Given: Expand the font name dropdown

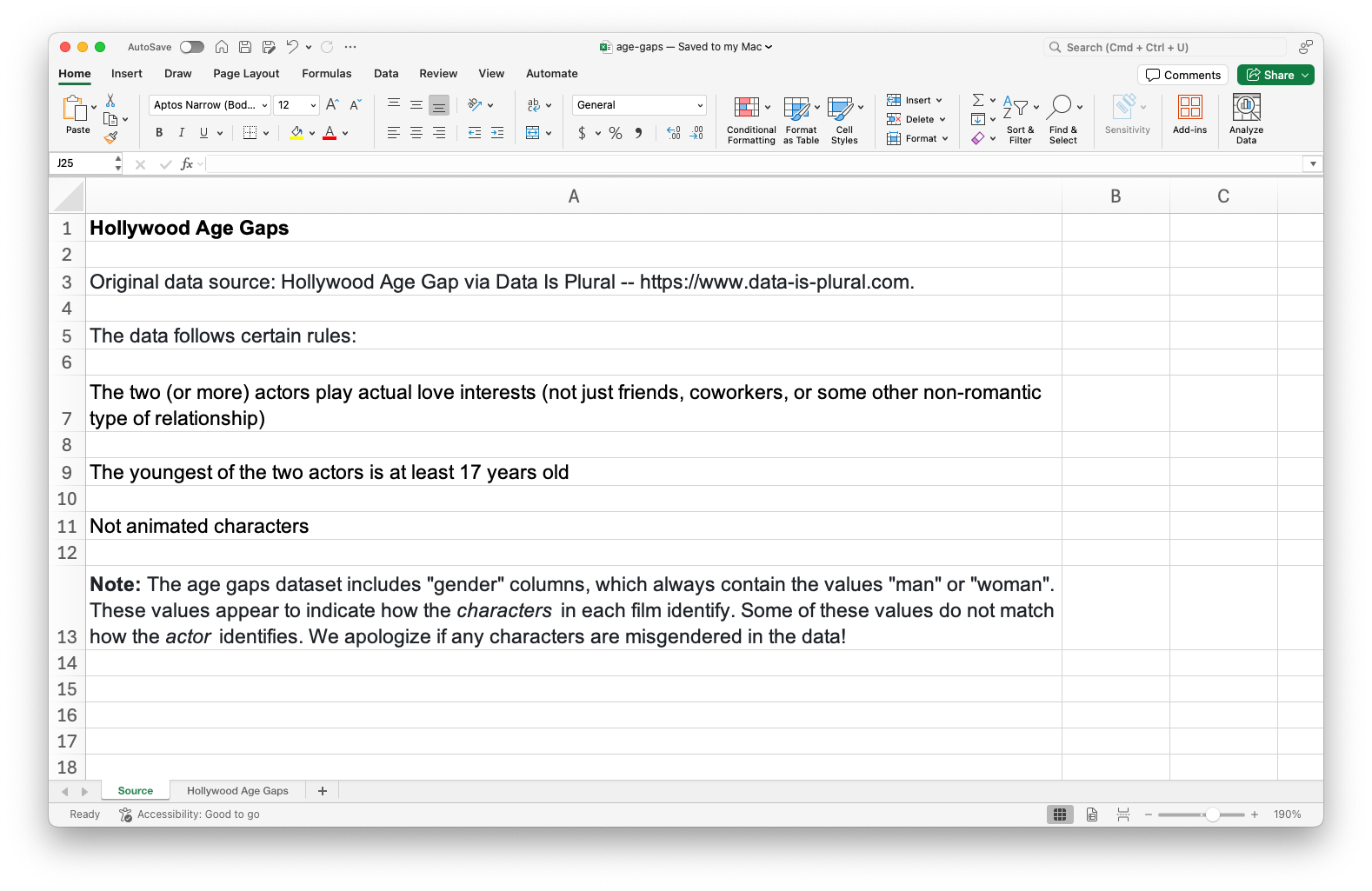Looking at the screenshot, I should [264, 105].
